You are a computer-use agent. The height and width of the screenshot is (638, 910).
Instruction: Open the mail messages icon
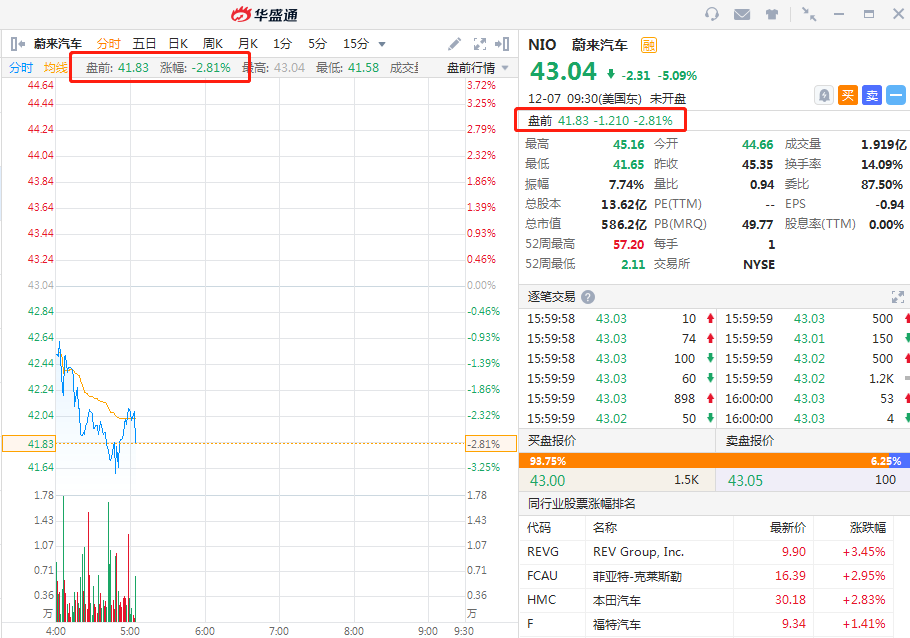(x=742, y=14)
